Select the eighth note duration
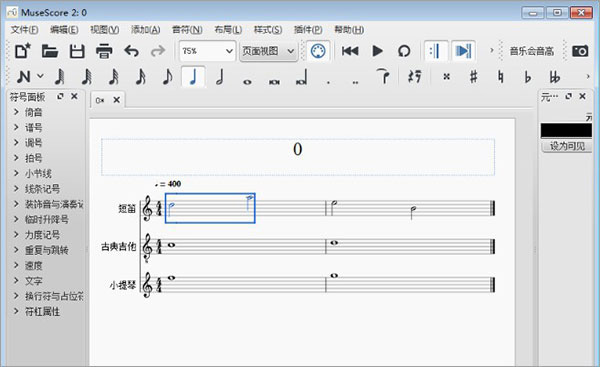The image size is (600, 367). pos(167,77)
